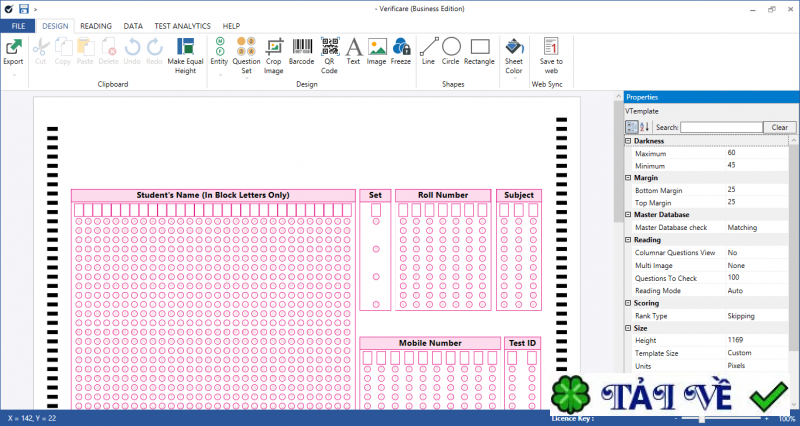Click the Verificare app logo icon
This screenshot has height=426, width=800.
(x=9, y=9)
